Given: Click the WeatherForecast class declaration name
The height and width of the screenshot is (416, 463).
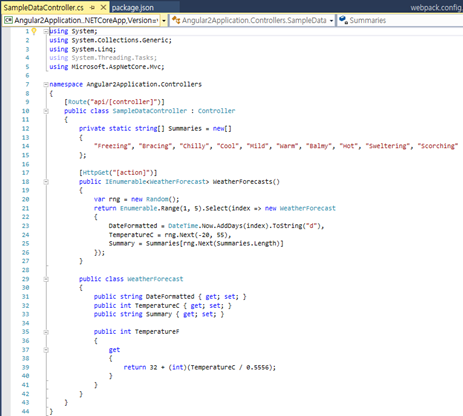Looking at the screenshot, I should pos(155,279).
